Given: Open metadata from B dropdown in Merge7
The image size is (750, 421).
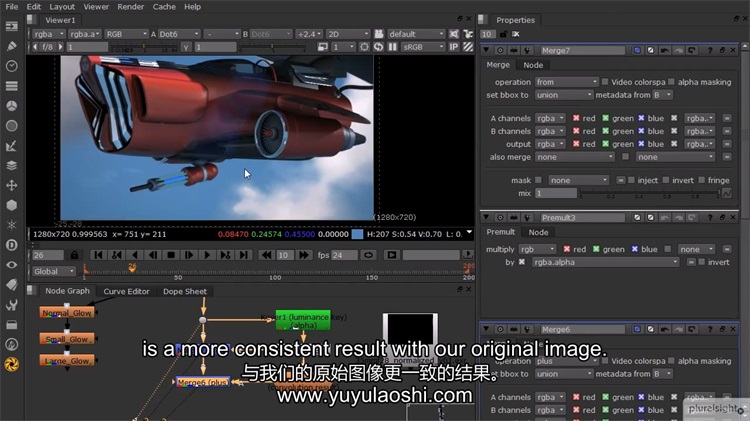Looking at the screenshot, I should (x=662, y=95).
